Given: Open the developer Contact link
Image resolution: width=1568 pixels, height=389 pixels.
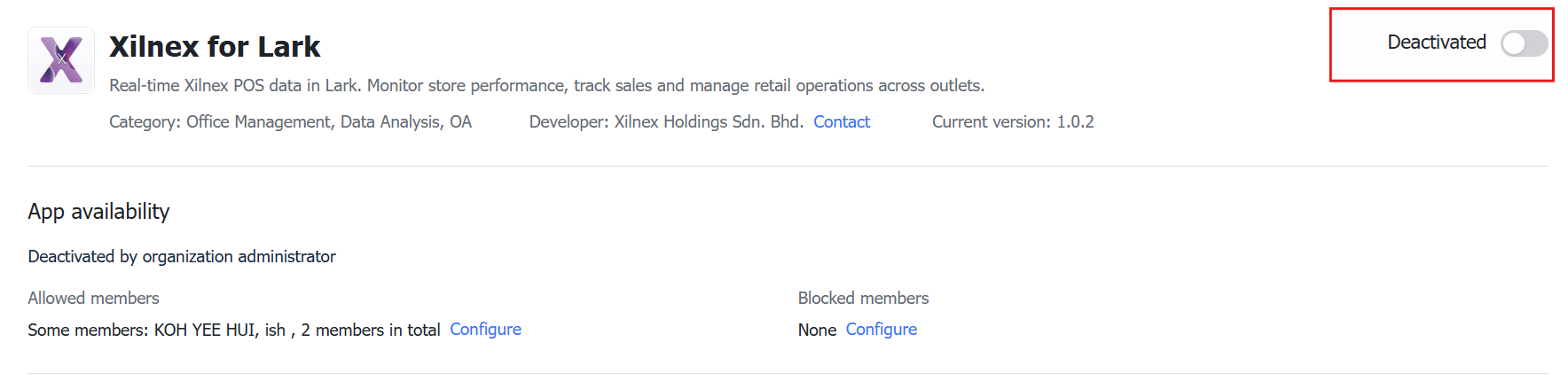Looking at the screenshot, I should [842, 122].
